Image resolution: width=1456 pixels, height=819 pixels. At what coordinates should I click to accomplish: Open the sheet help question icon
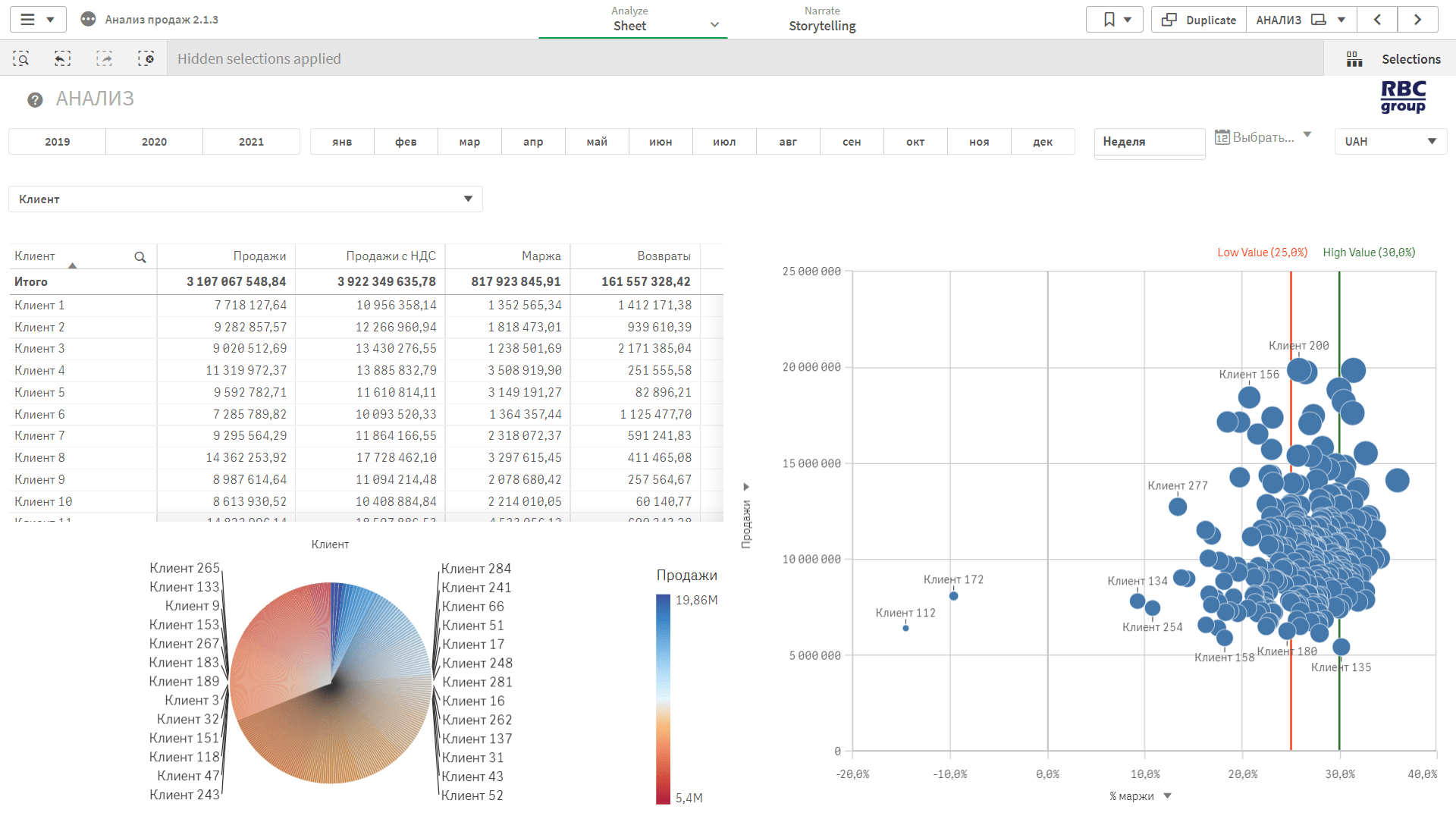pyautogui.click(x=35, y=100)
